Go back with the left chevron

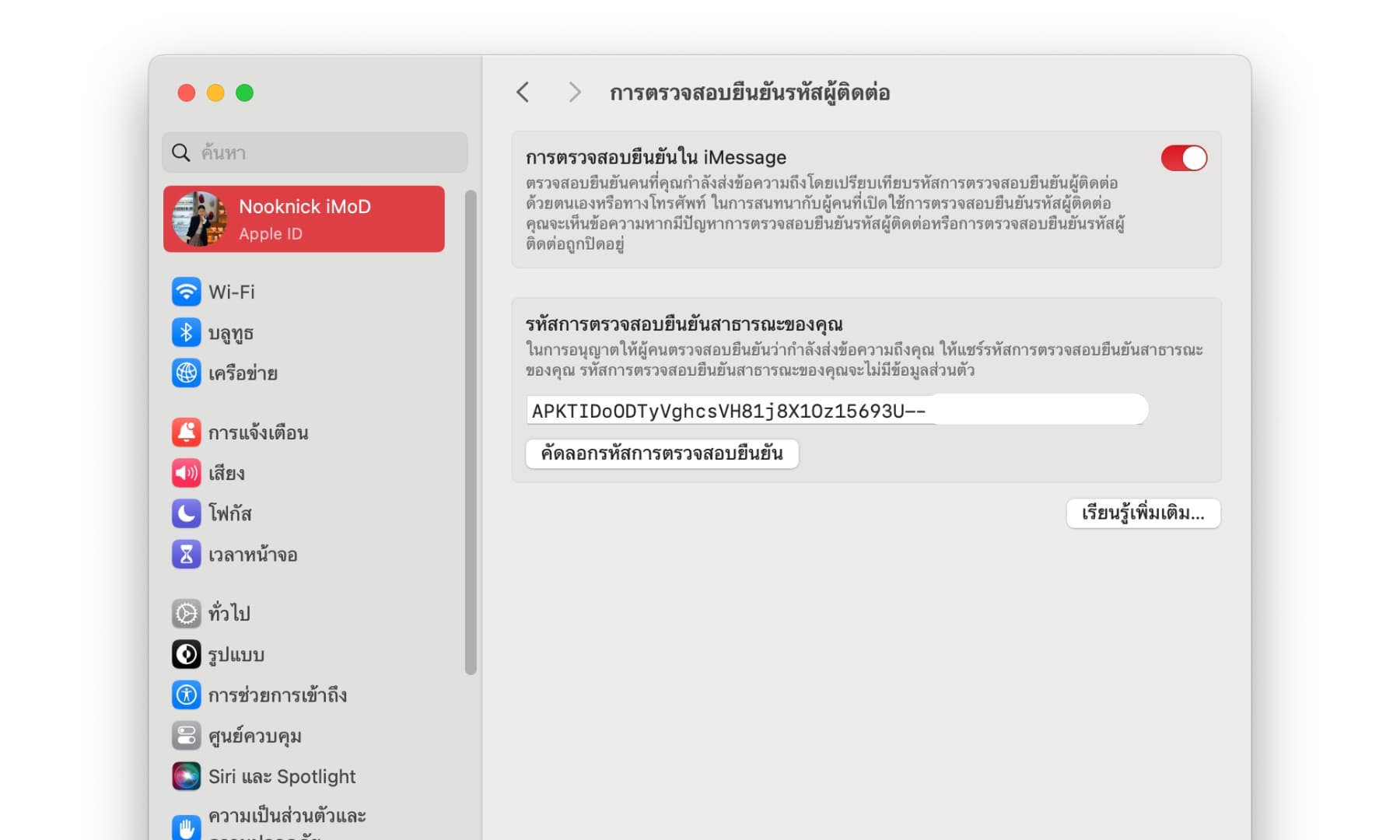pos(523,93)
